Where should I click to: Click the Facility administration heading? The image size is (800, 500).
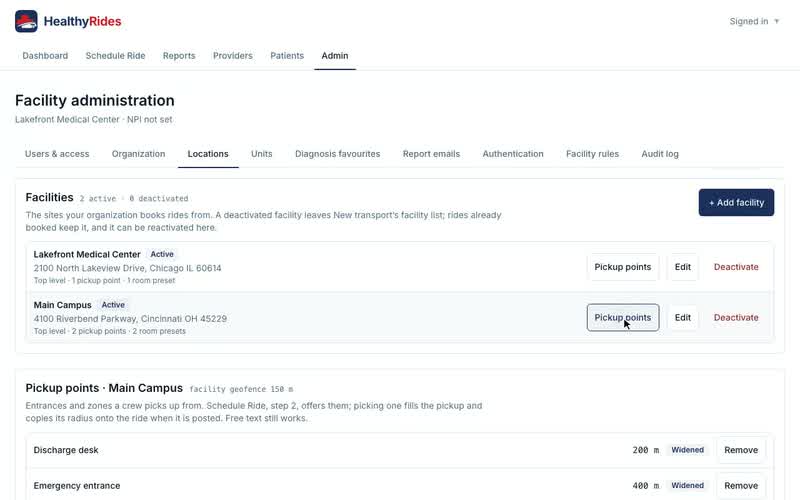(94, 101)
